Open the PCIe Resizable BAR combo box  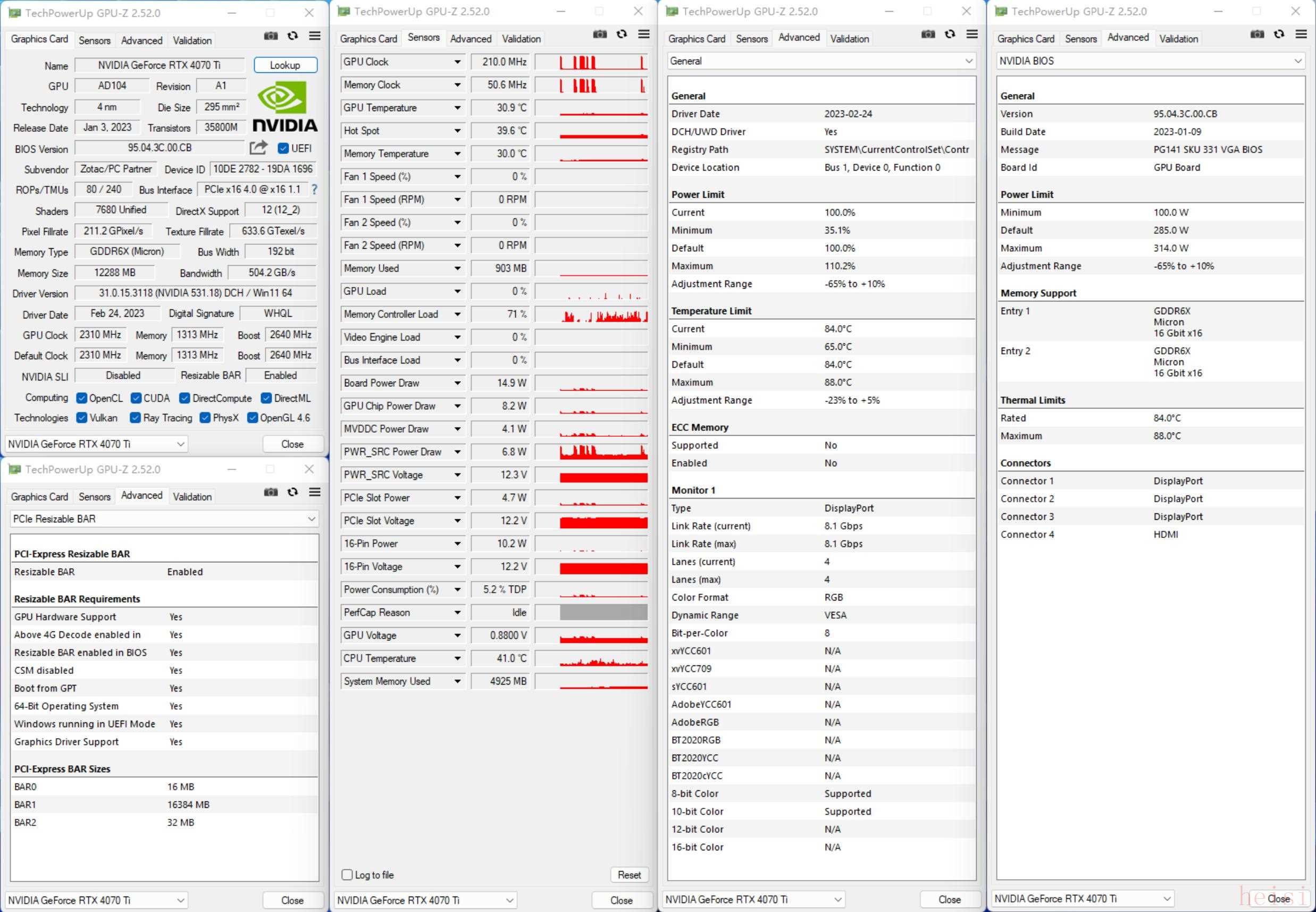[x=165, y=519]
